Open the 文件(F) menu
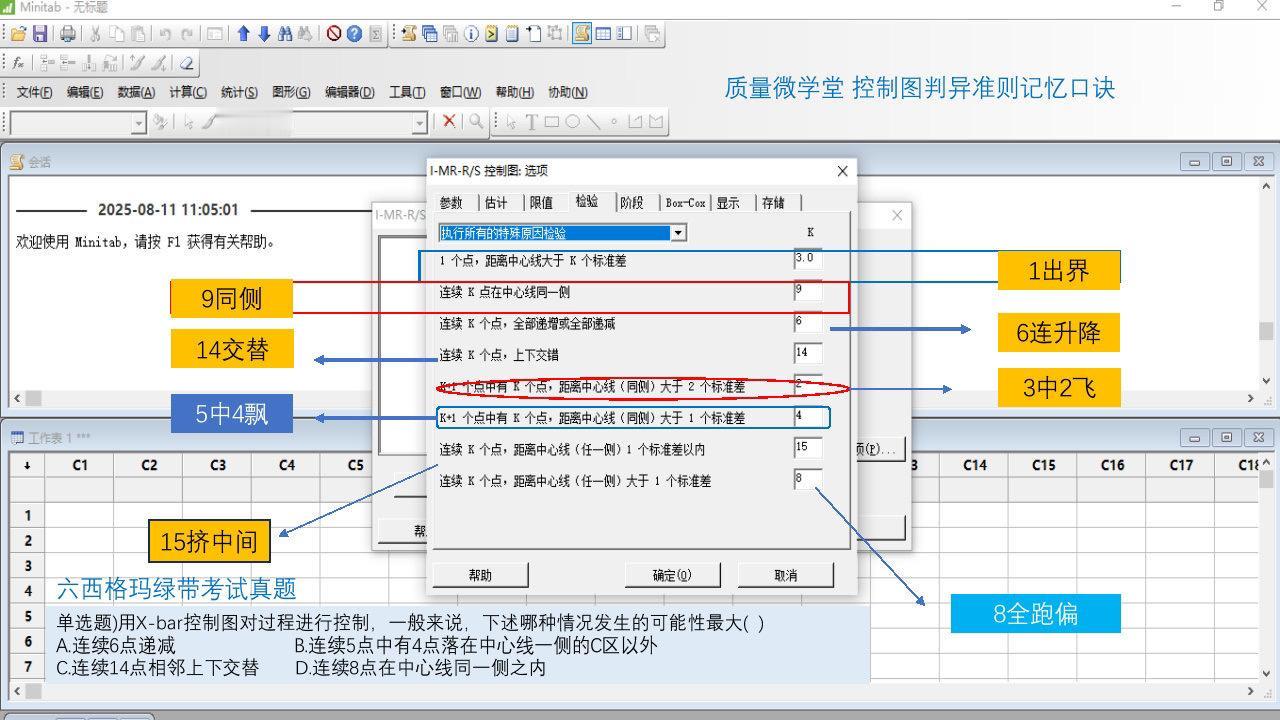Viewport: 1280px width, 720px height. [x=34, y=92]
